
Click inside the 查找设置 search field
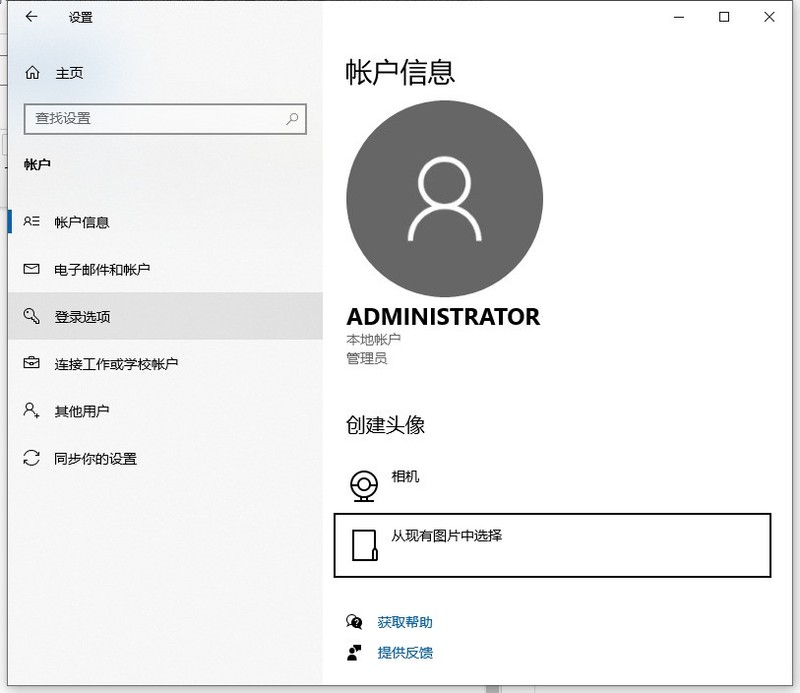click(150, 118)
